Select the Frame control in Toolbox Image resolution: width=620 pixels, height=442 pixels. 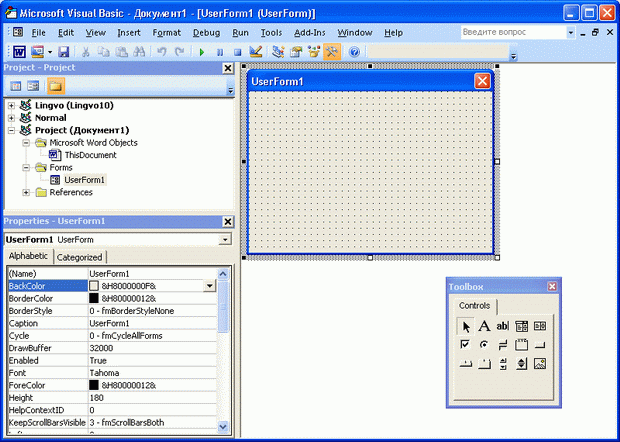[x=522, y=345]
